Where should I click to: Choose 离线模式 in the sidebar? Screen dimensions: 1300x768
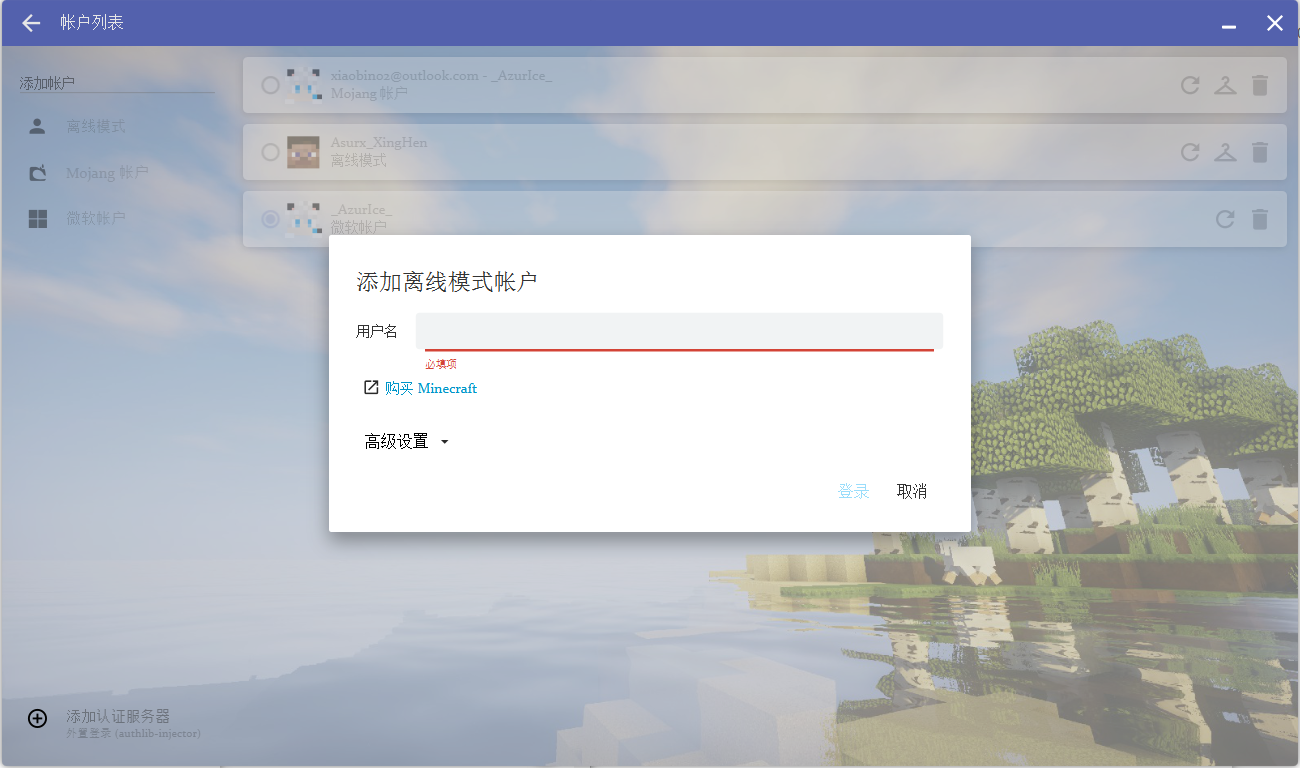[95, 127]
